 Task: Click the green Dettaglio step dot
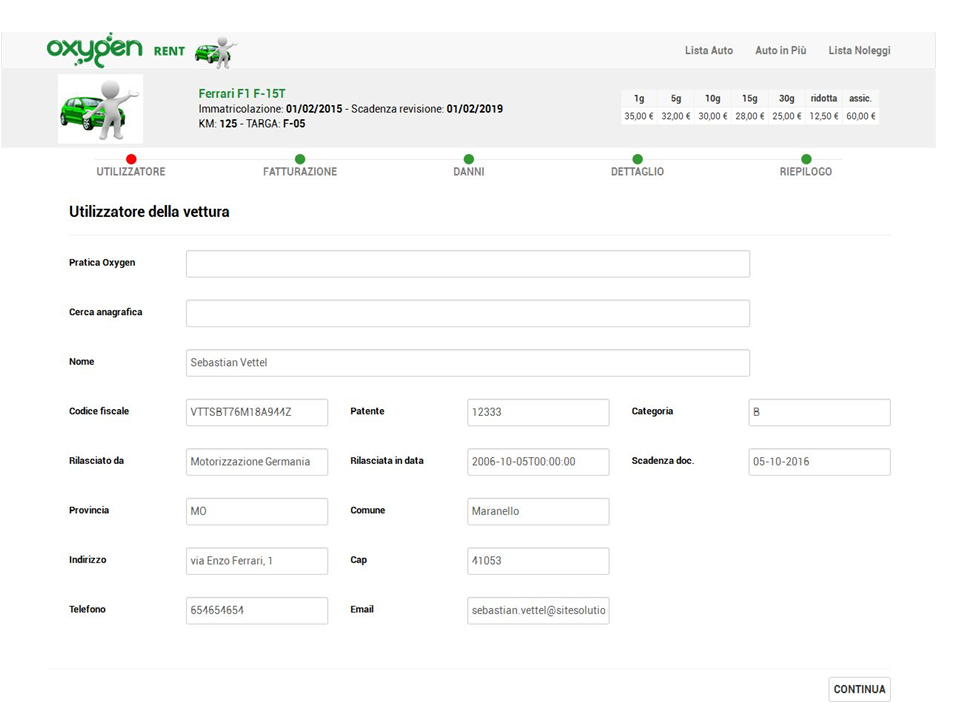[637, 159]
